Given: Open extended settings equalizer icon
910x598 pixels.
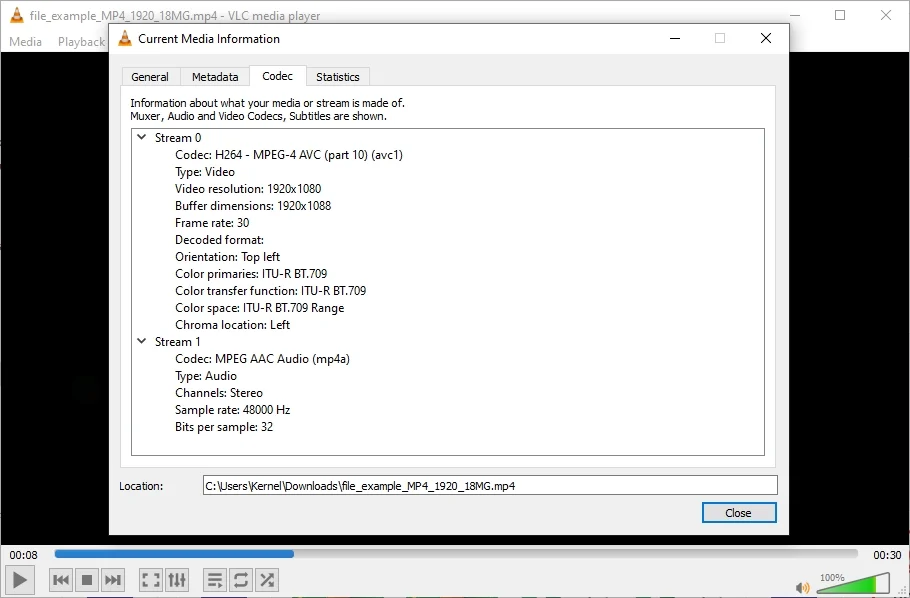Looking at the screenshot, I should [x=177, y=579].
